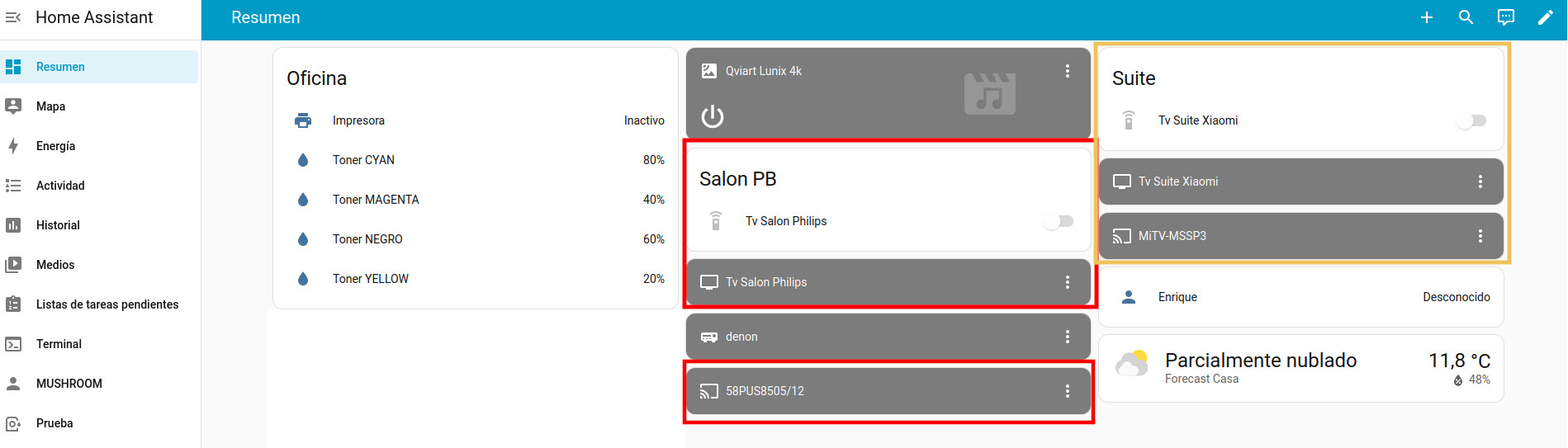This screenshot has width=1568, height=448.
Task: Click the printer icon beside Impresora
Action: [x=303, y=120]
